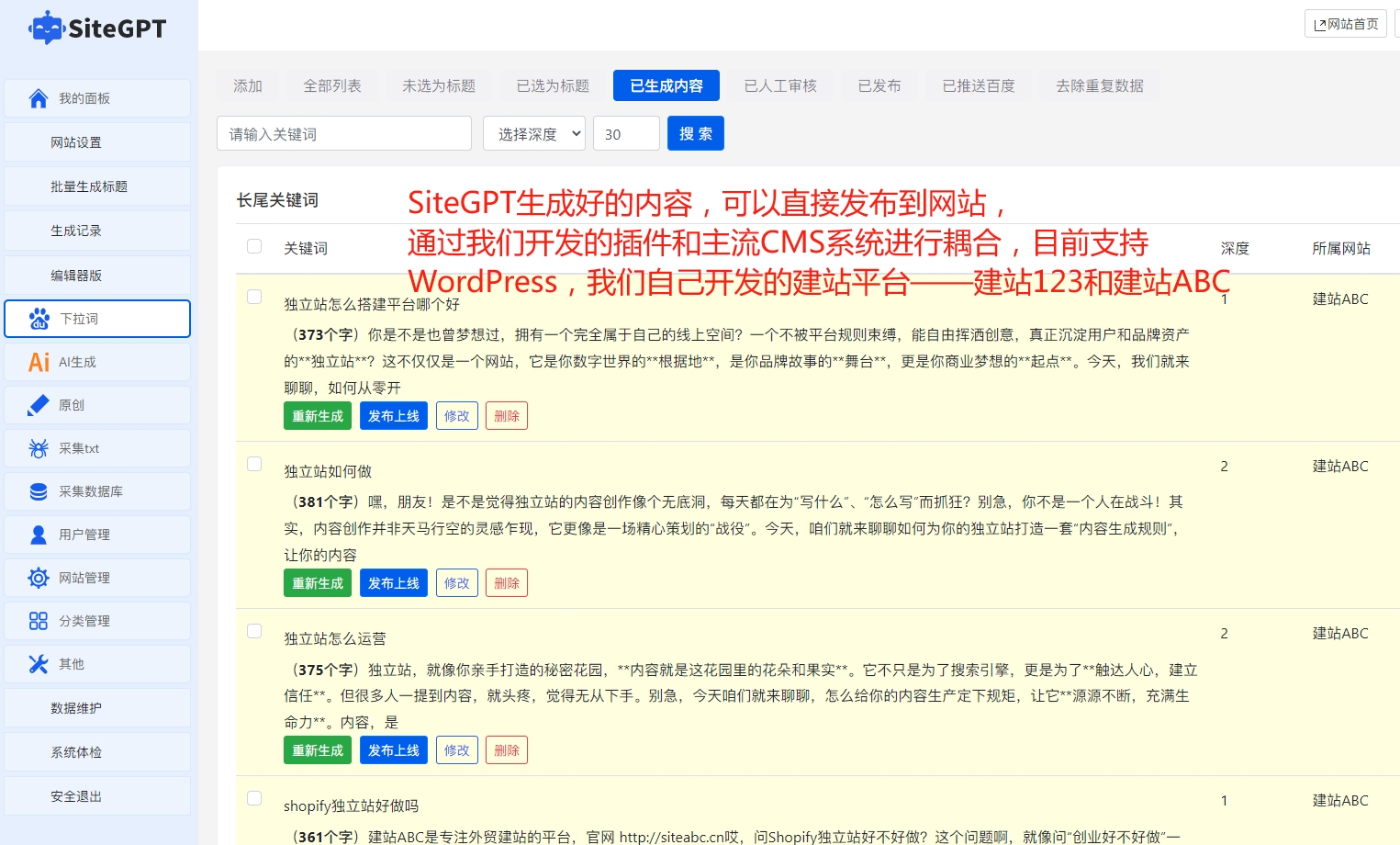Click 删除 for 独立站怎么搭建平台哪个好
Image resolution: width=1400 pixels, height=845 pixels.
[x=507, y=416]
